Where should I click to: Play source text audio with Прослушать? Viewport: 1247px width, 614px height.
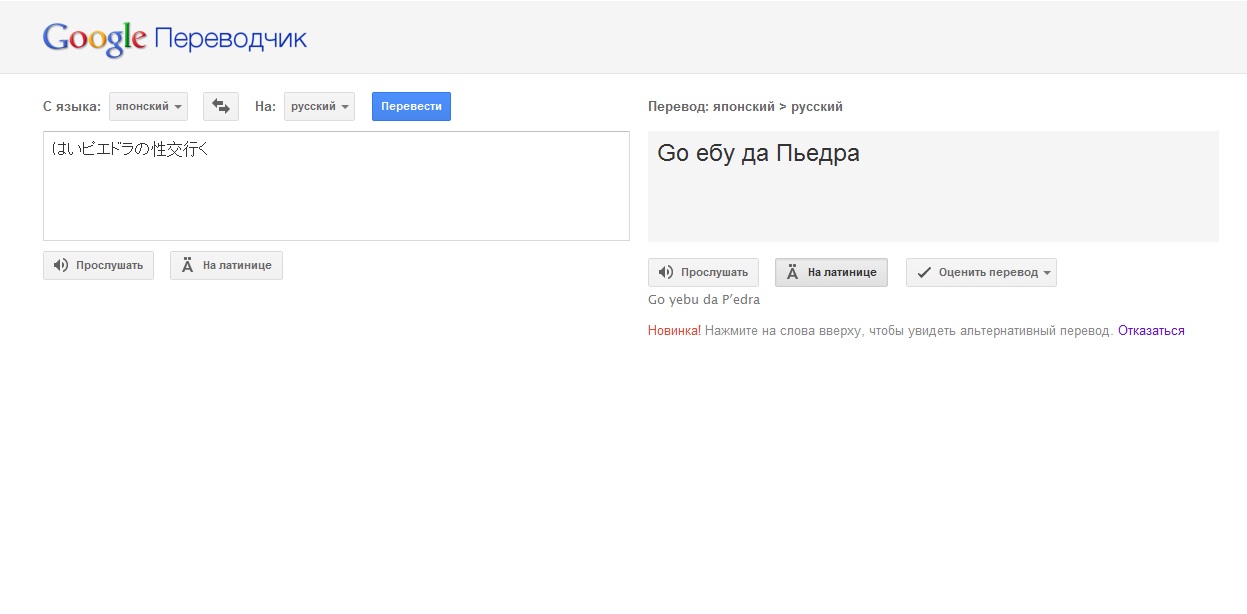click(98, 266)
